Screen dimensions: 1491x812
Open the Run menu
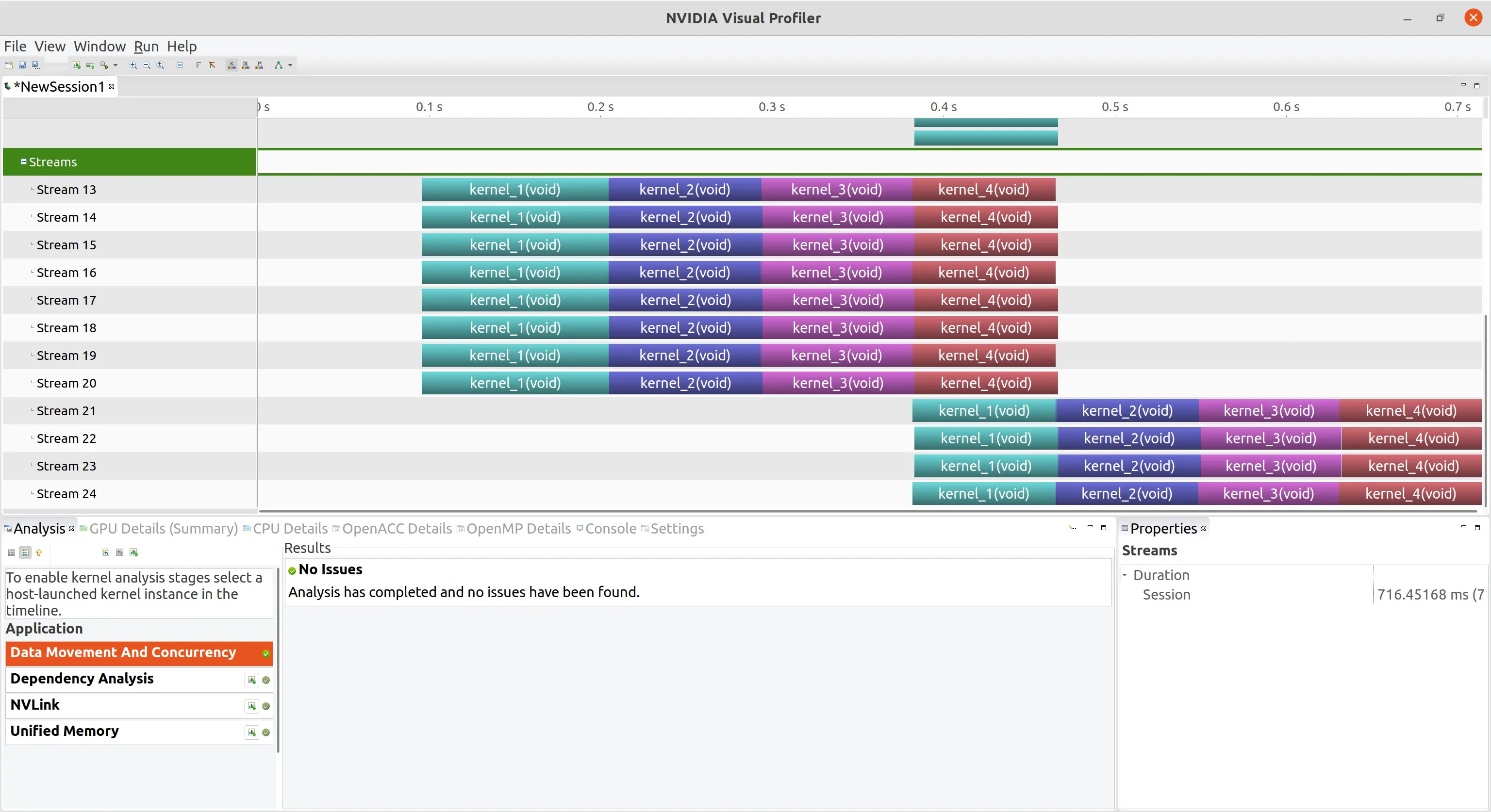[x=146, y=46]
